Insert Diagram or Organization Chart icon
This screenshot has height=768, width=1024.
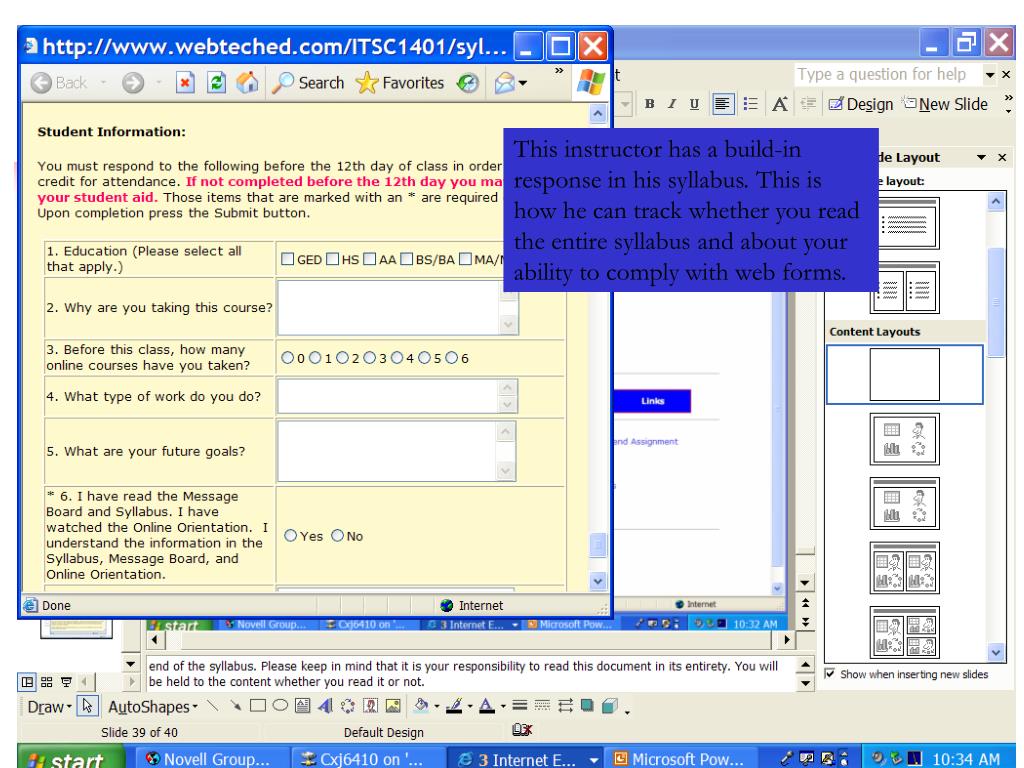coord(347,706)
